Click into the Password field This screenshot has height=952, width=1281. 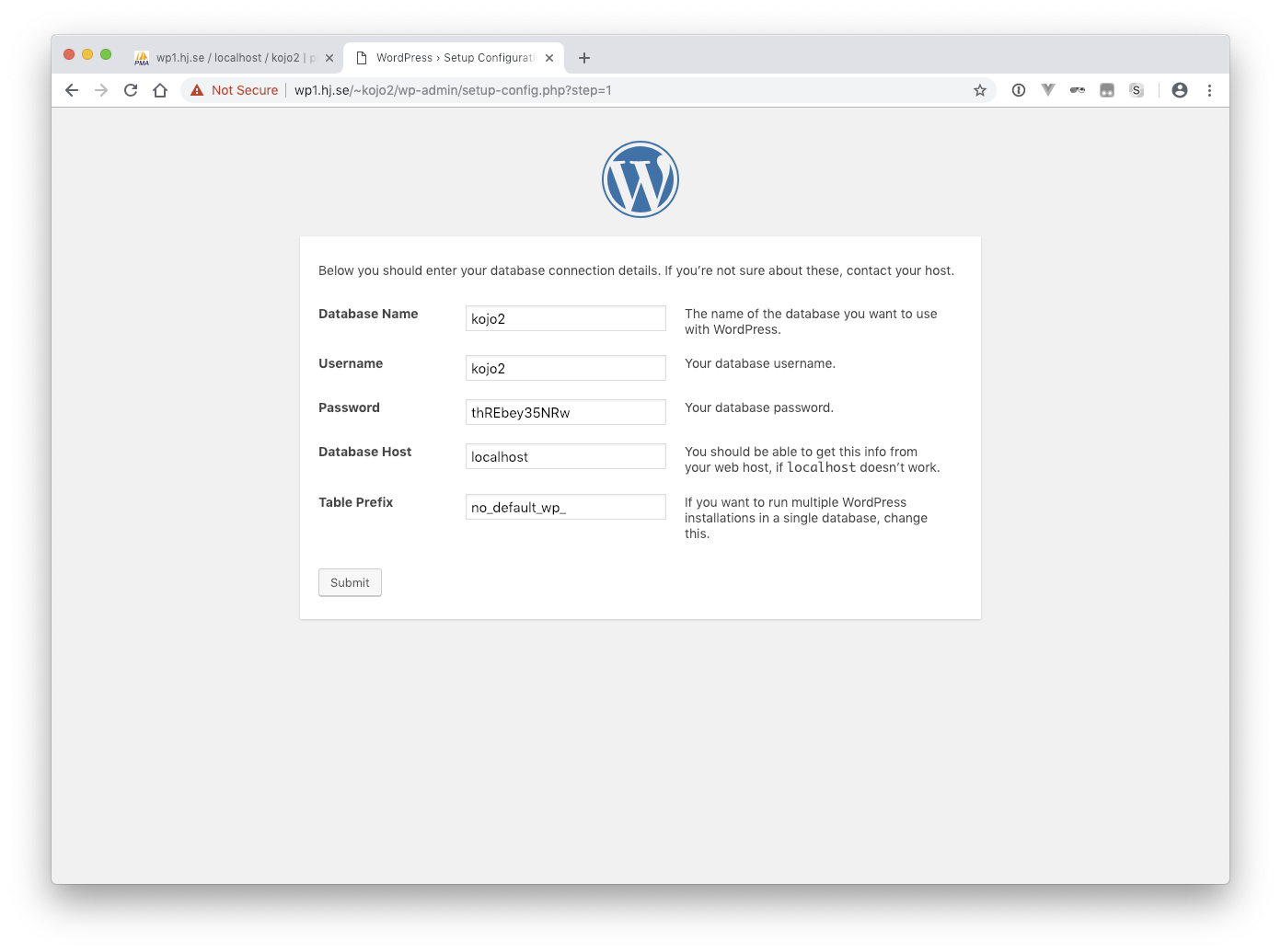(566, 412)
